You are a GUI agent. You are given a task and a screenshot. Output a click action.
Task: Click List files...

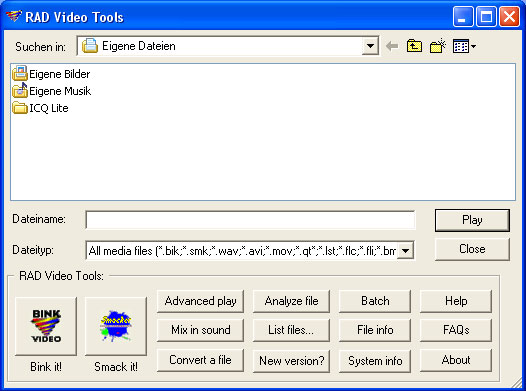coord(291,330)
